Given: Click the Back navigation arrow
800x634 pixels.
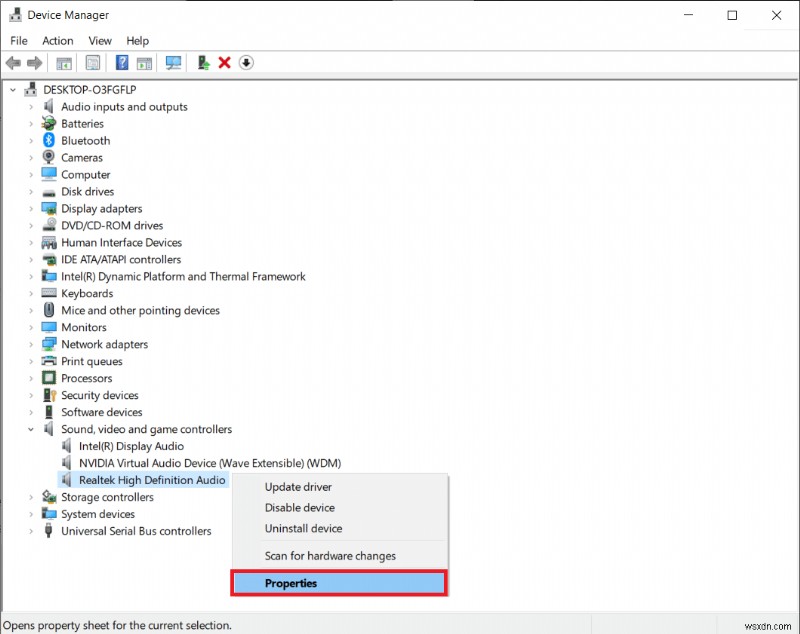Looking at the screenshot, I should point(13,62).
